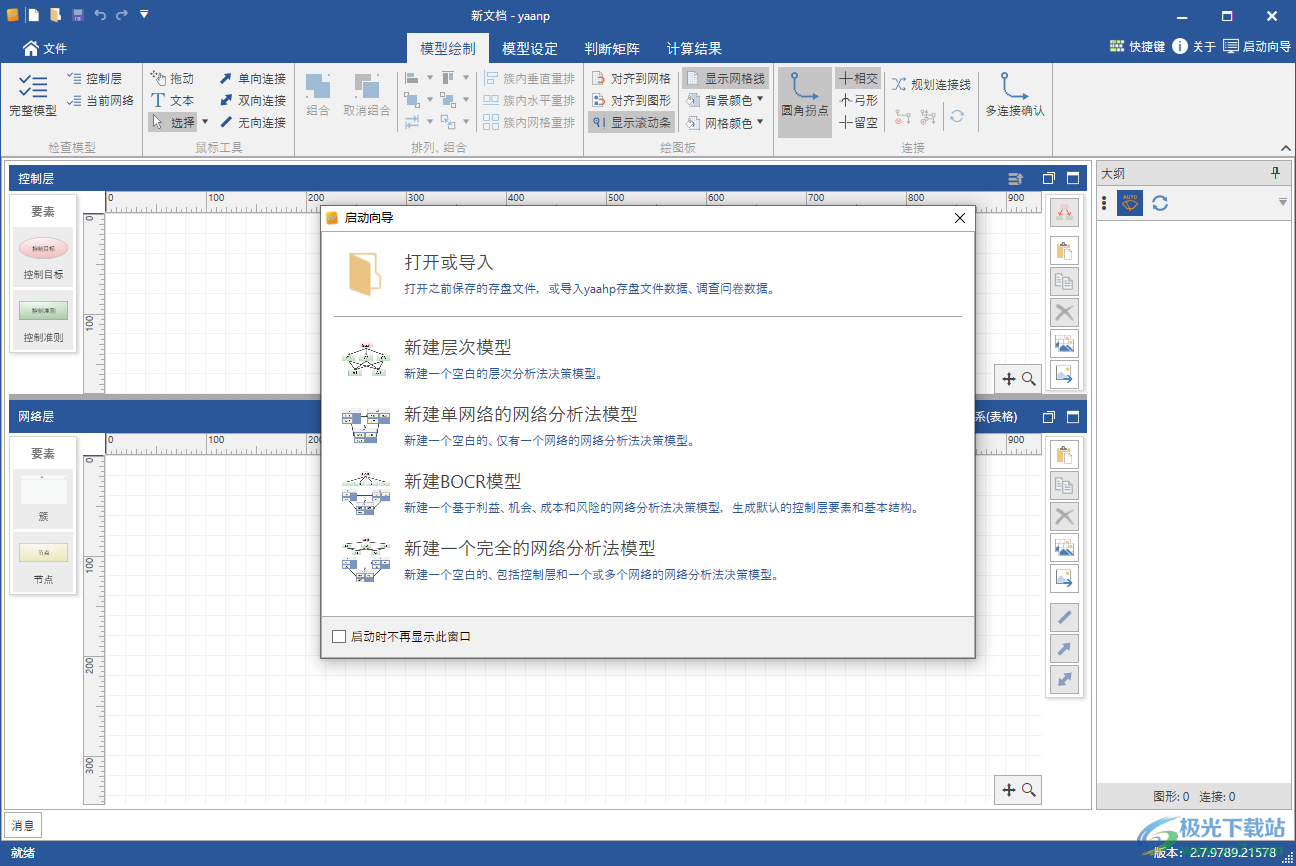Switch to 判断矩阵 tab
The width and height of the screenshot is (1296, 866).
(x=612, y=48)
